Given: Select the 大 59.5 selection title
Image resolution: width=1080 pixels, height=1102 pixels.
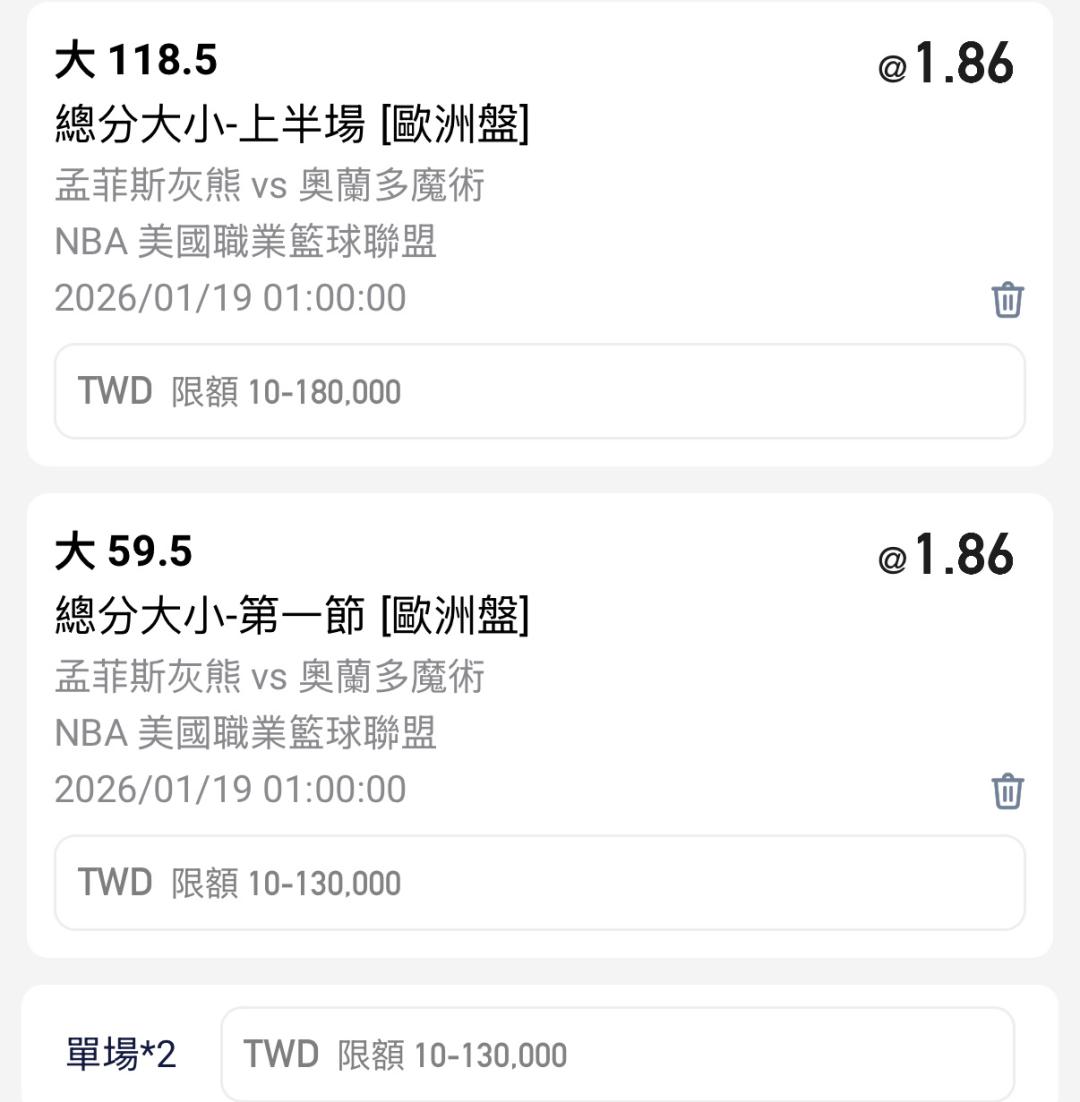Looking at the screenshot, I should 124,552.
